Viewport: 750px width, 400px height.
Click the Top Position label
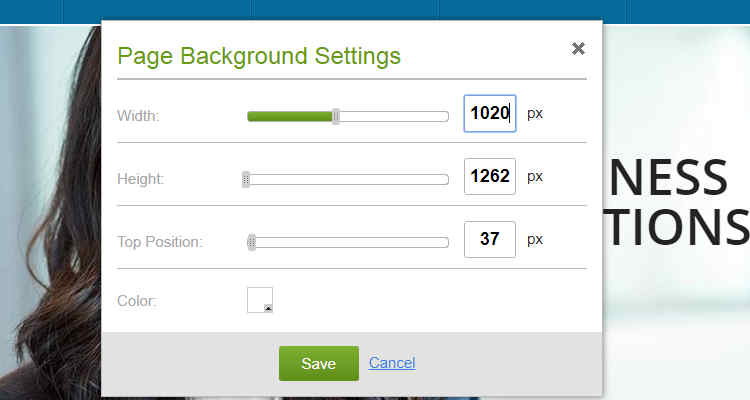pos(160,242)
